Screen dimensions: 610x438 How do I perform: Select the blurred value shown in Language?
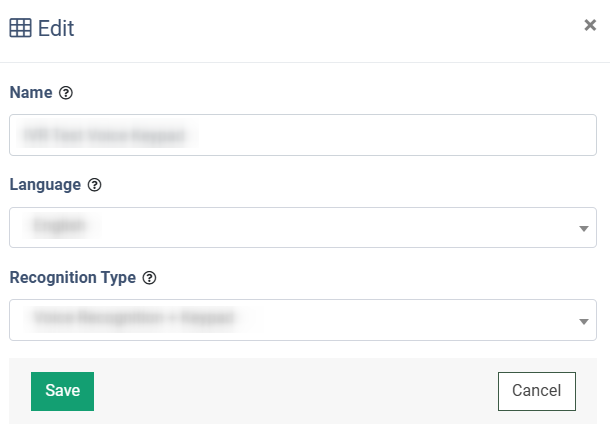pos(62,227)
